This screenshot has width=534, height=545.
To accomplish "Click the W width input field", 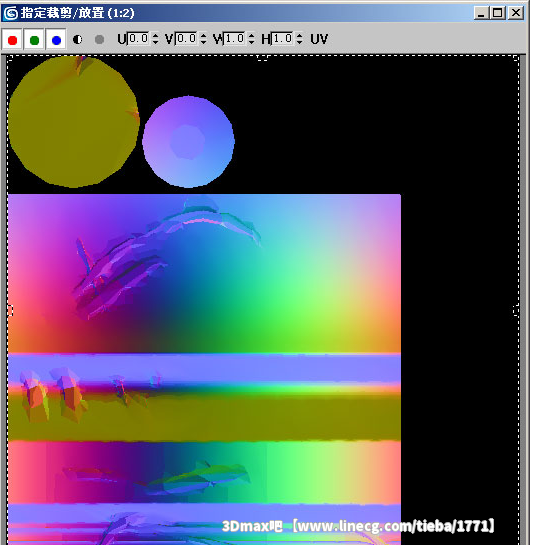I will click(x=235, y=38).
